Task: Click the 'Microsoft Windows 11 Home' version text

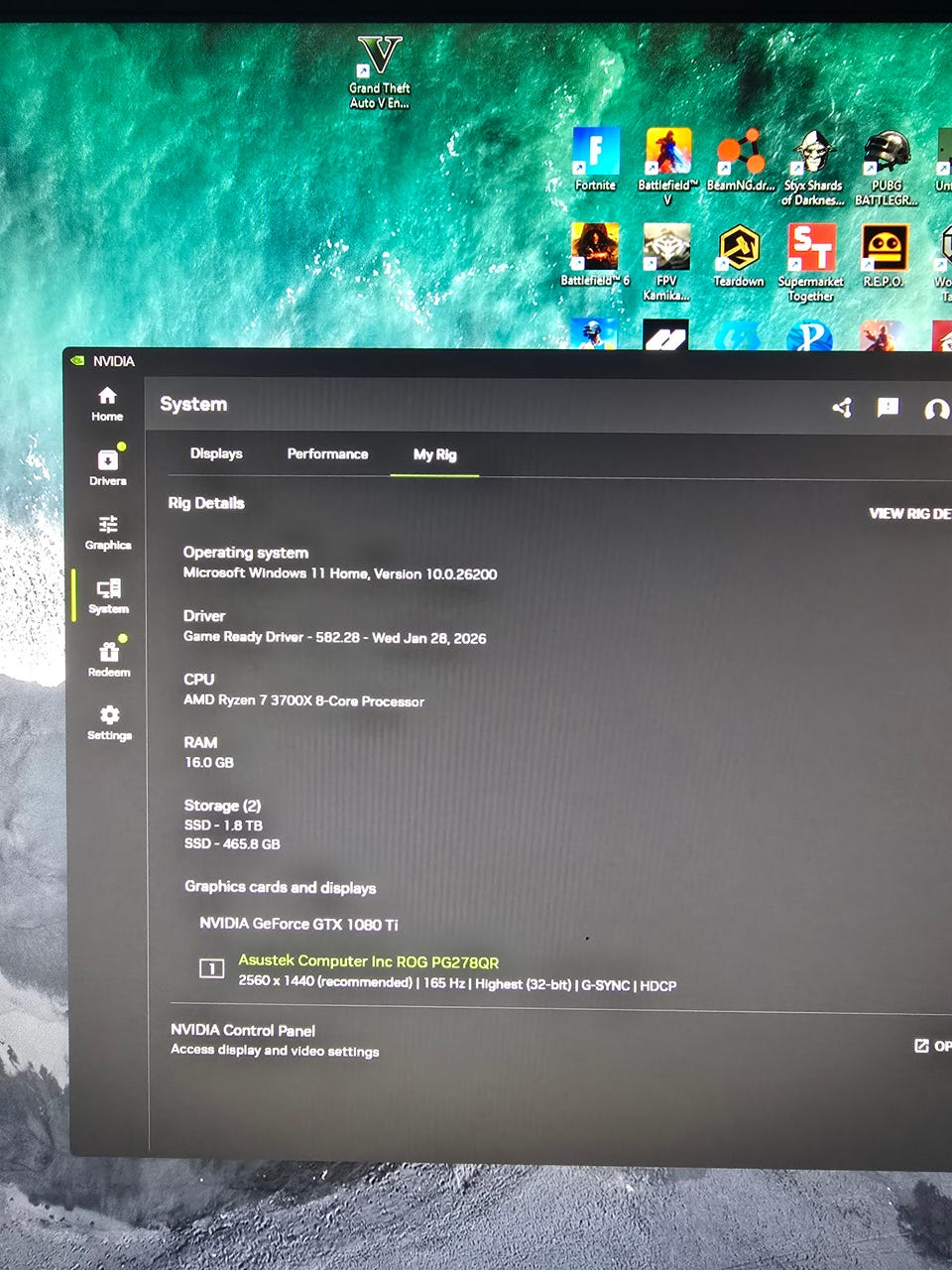Action: [340, 573]
